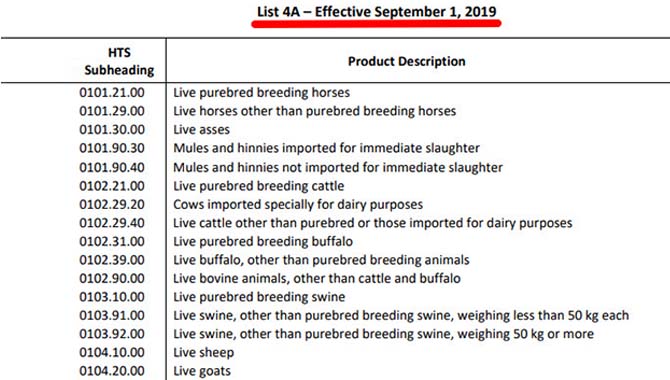
Task: Click the HTS Subheading column header
Action: point(119,61)
